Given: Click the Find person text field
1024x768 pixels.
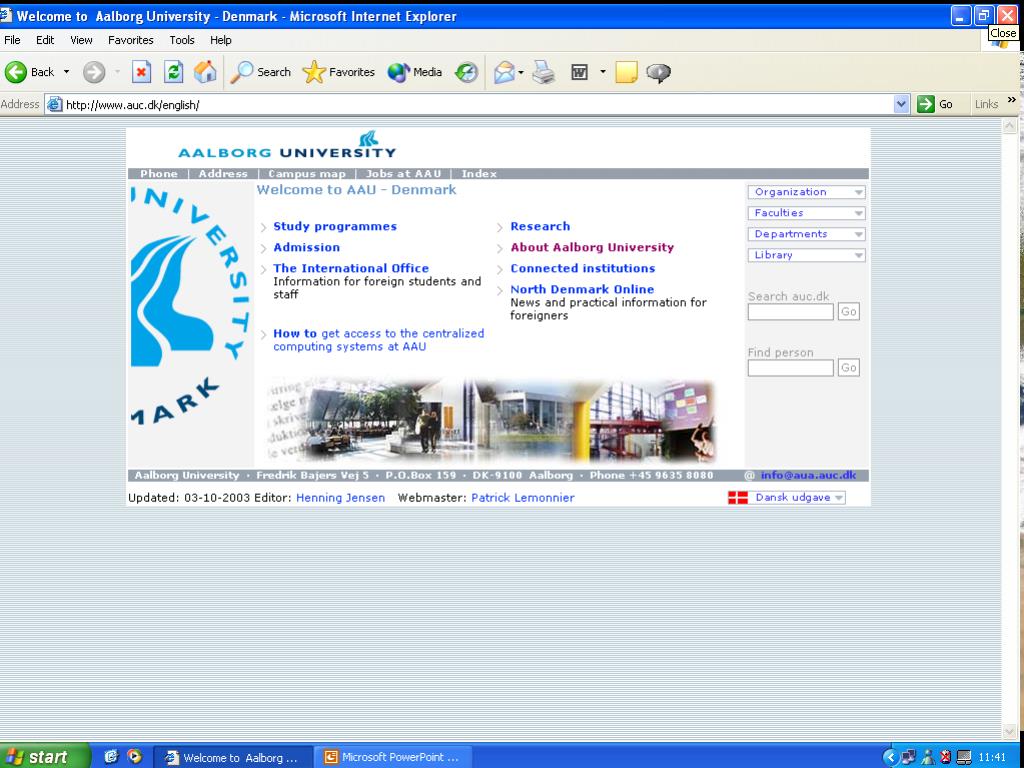Looking at the screenshot, I should click(790, 368).
